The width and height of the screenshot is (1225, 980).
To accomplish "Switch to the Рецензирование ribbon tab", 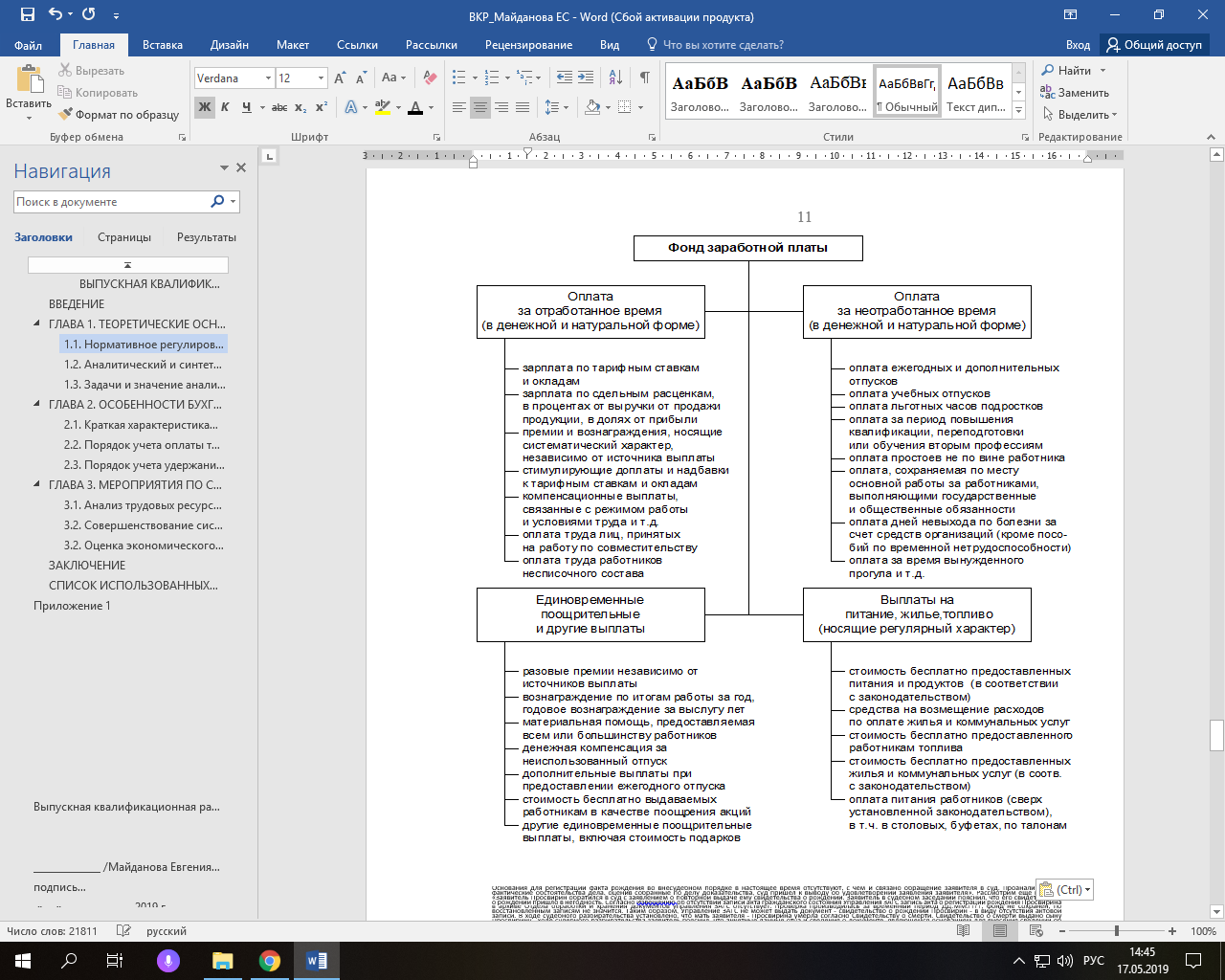I will (x=528, y=45).
